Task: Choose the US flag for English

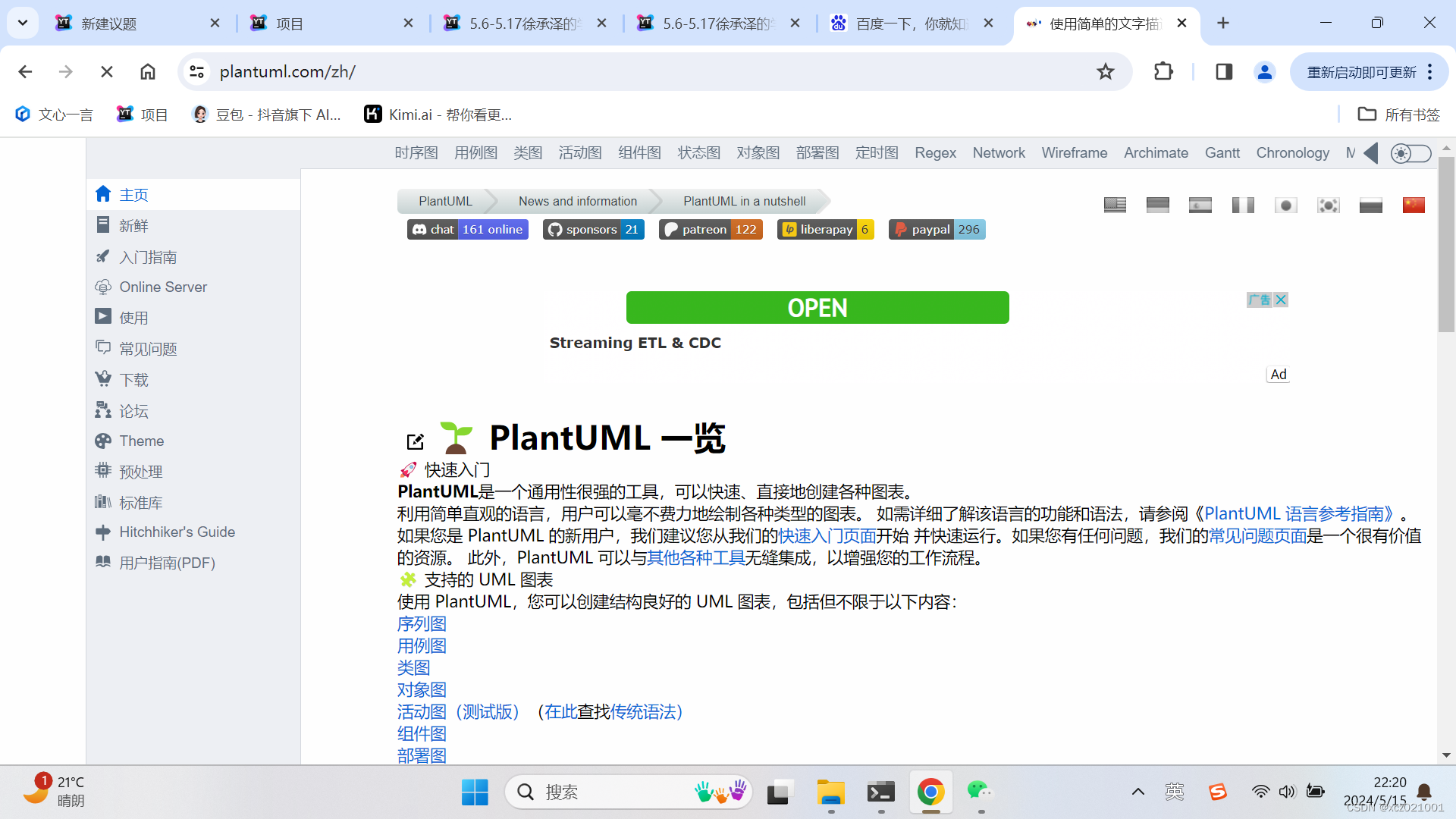Action: click(x=1115, y=206)
